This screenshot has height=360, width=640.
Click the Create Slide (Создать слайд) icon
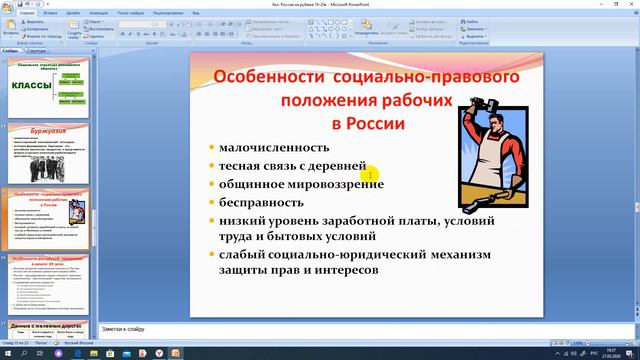74,25
